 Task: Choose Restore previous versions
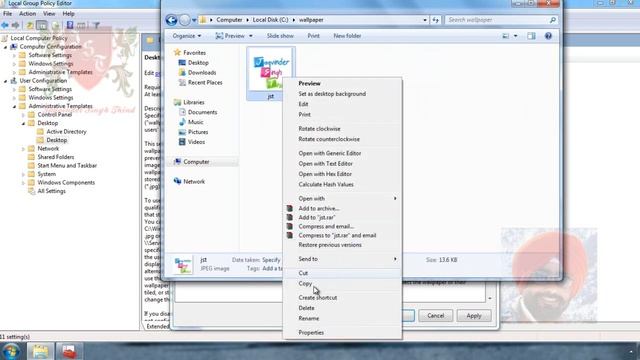(x=330, y=245)
